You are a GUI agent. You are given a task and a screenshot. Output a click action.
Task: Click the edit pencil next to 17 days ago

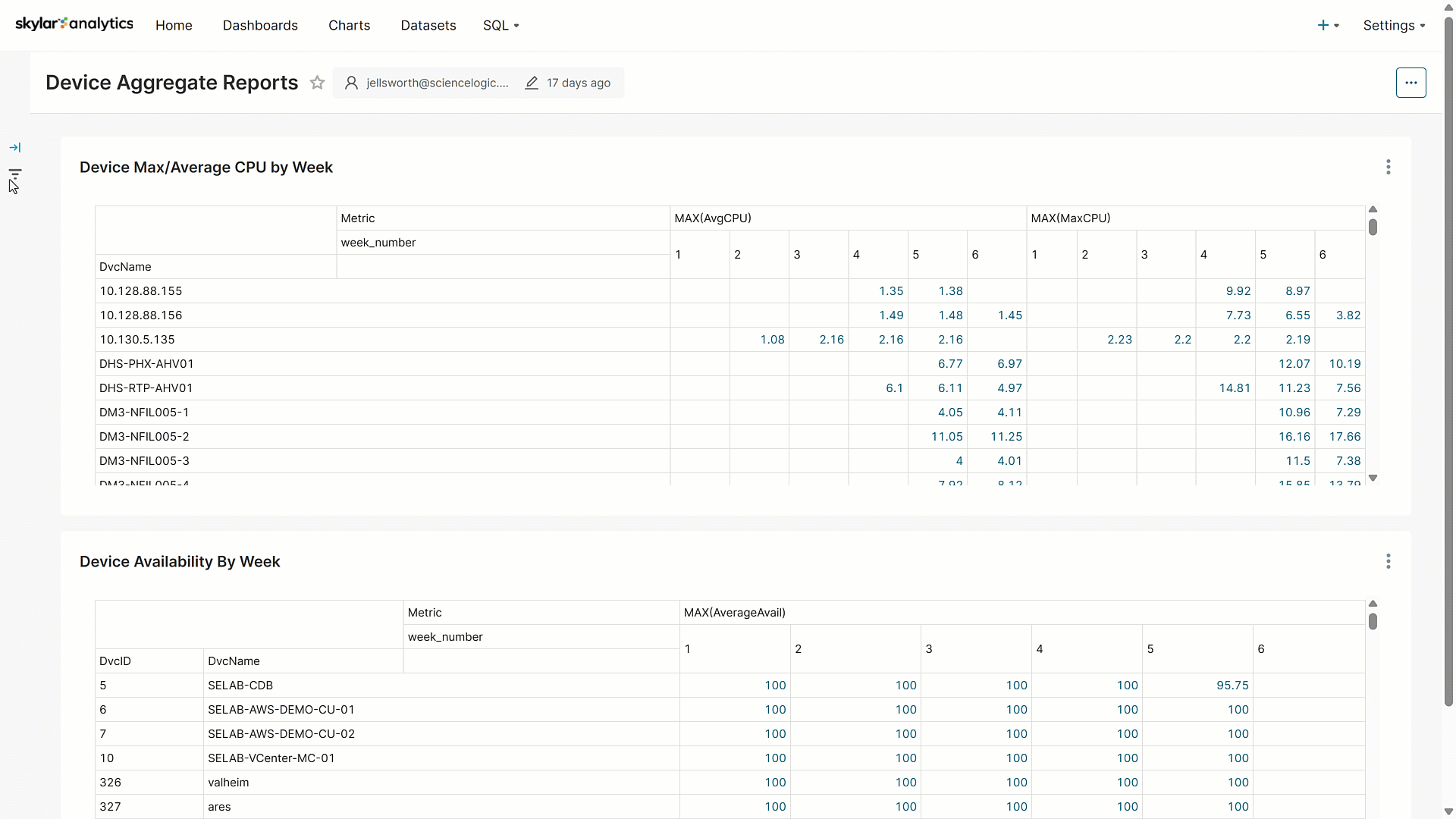coord(532,83)
